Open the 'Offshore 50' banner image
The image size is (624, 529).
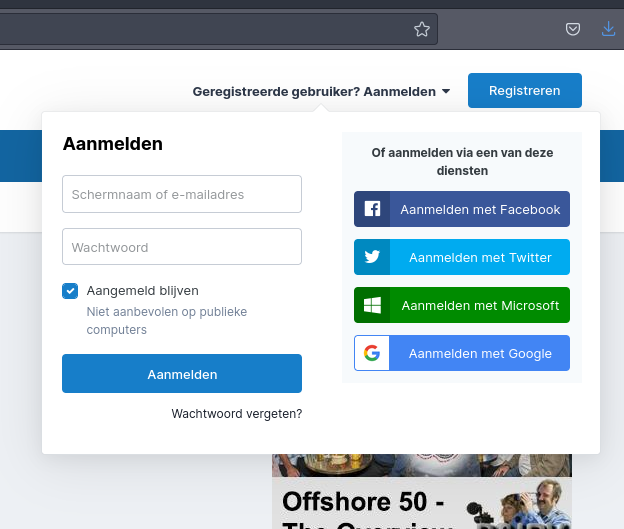(x=421, y=503)
